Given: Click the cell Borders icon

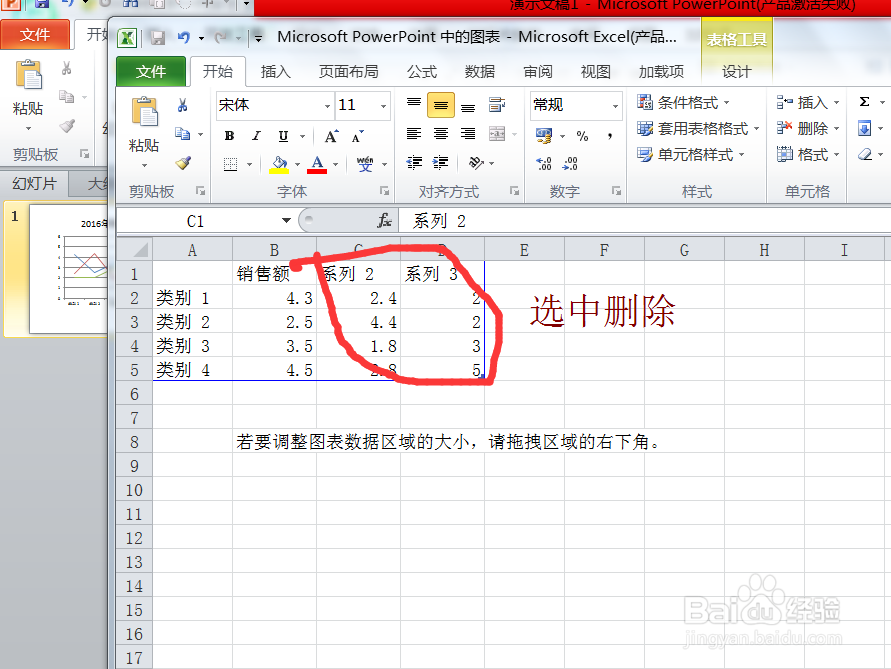Looking at the screenshot, I should coord(231,165).
